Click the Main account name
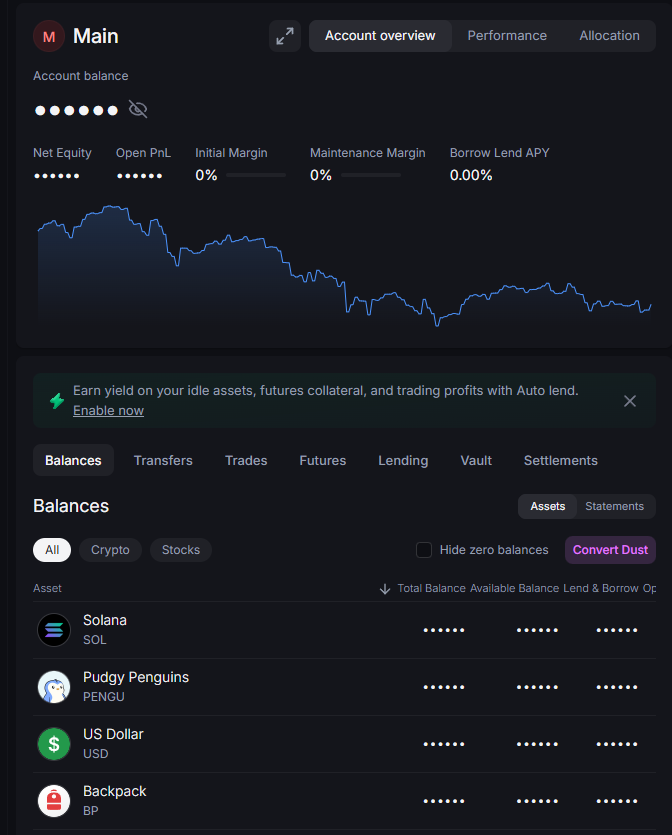 96,36
